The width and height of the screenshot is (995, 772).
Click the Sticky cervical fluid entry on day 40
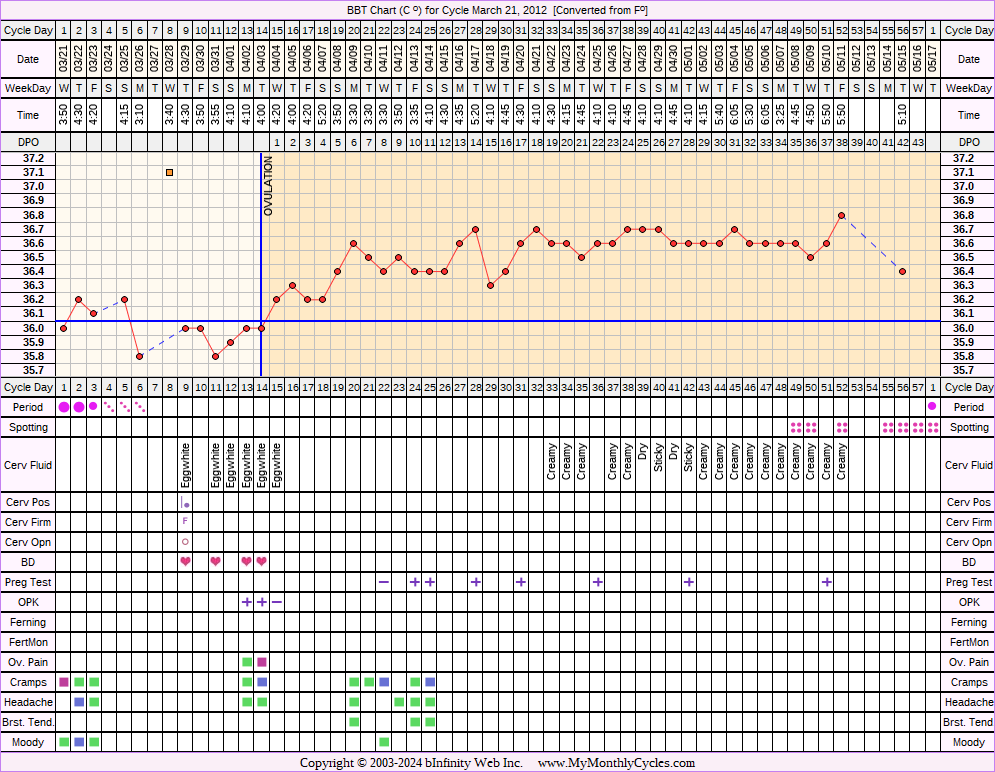tap(658, 465)
